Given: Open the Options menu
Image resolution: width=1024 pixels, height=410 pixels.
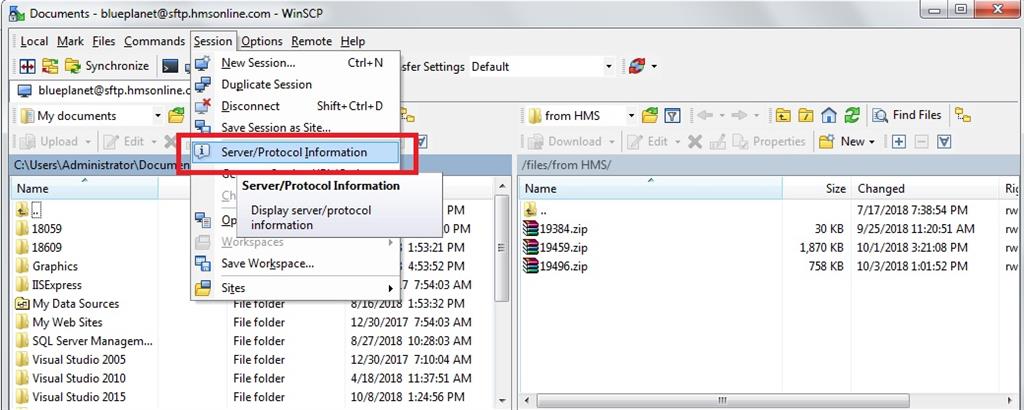Looking at the screenshot, I should 262,41.
